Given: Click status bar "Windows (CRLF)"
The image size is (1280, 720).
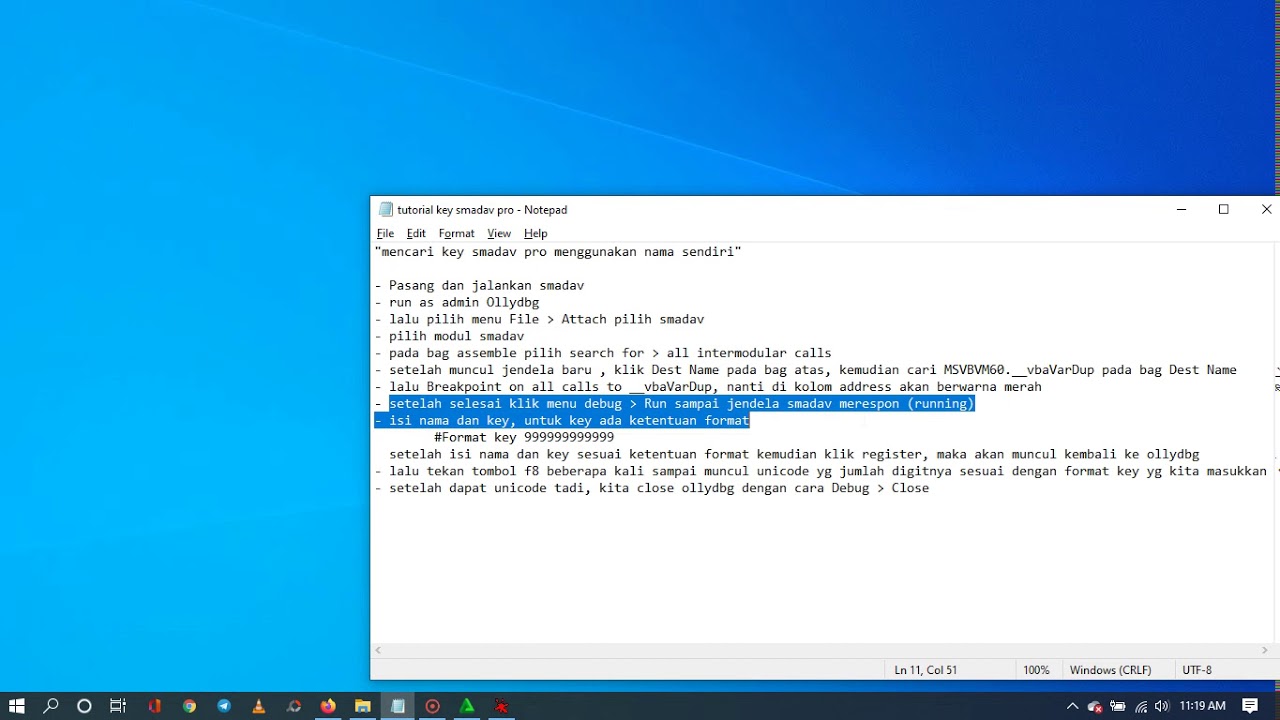Looking at the screenshot, I should 1110,670.
